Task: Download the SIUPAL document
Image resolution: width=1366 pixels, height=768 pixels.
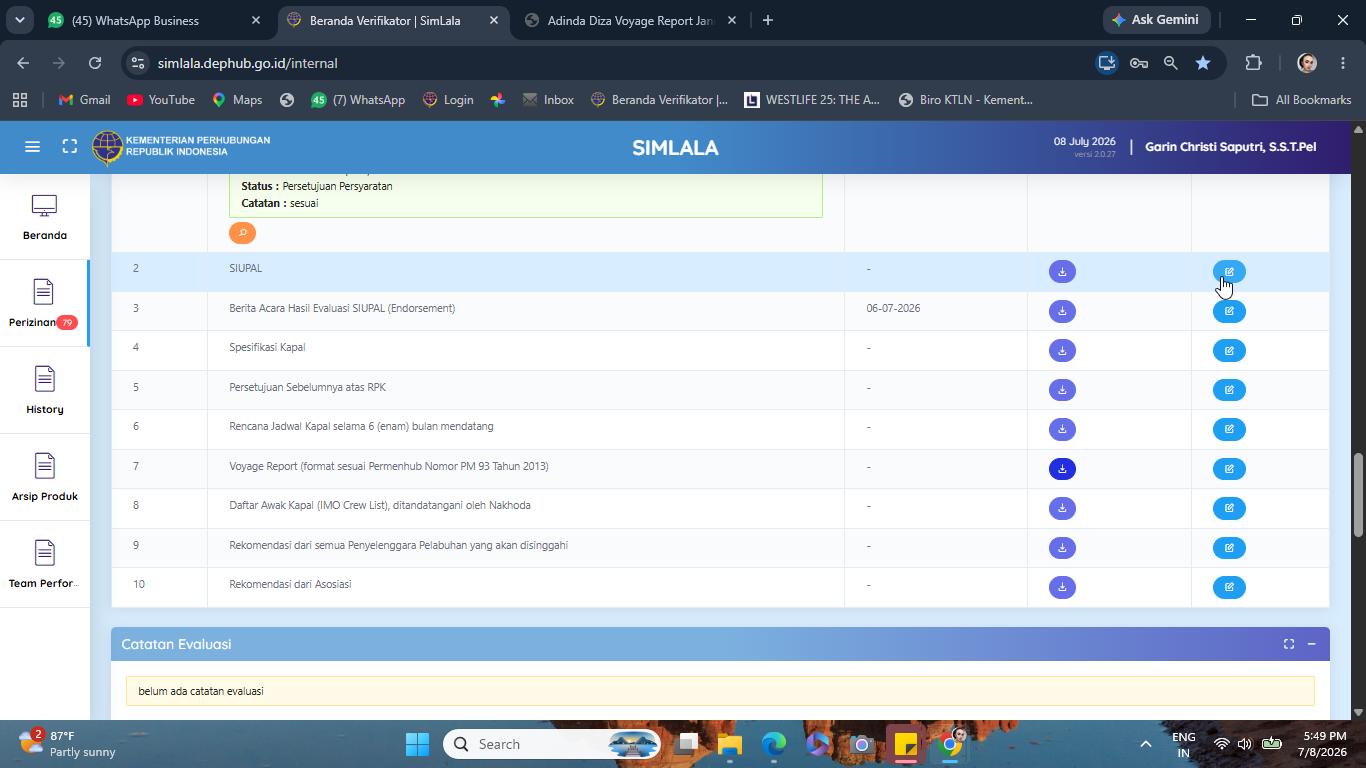Action: click(x=1062, y=272)
